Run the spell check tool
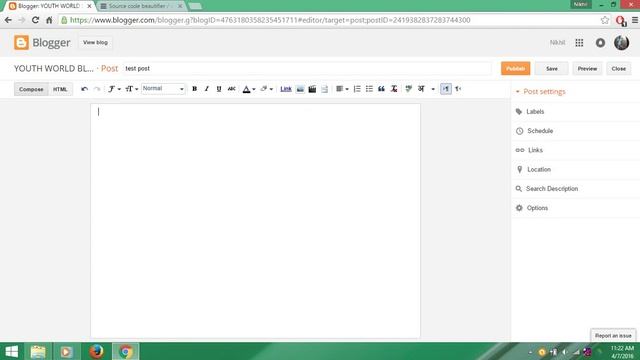Screen dimensions: 640x360 (409, 89)
